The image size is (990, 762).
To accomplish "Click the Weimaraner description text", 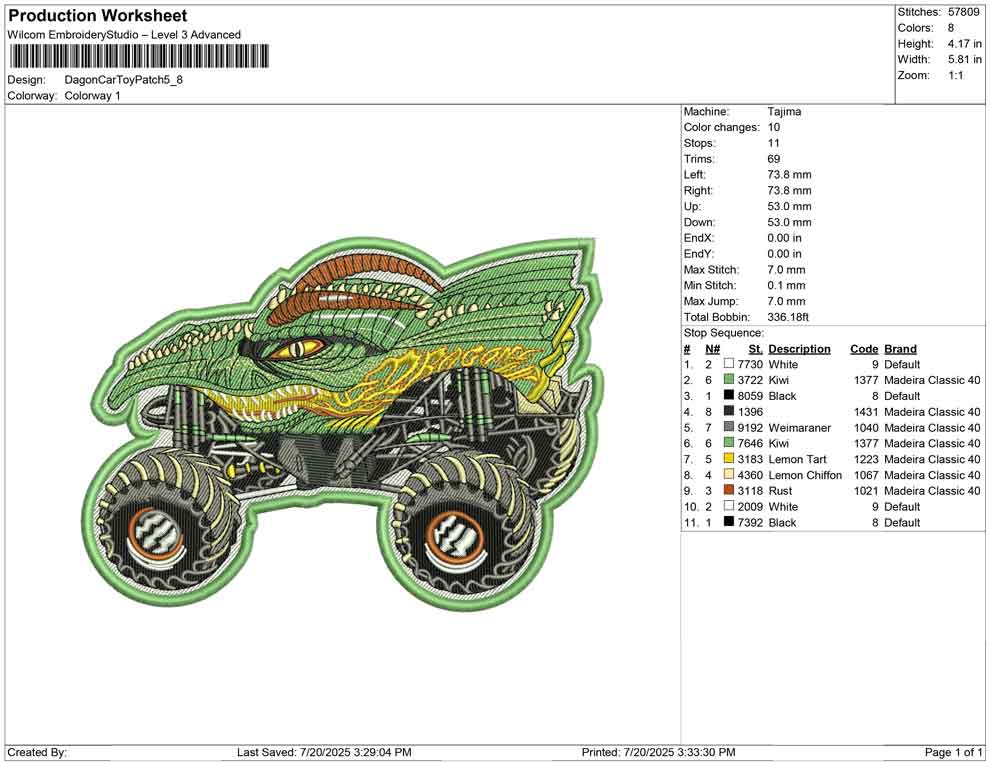I will 799,427.
